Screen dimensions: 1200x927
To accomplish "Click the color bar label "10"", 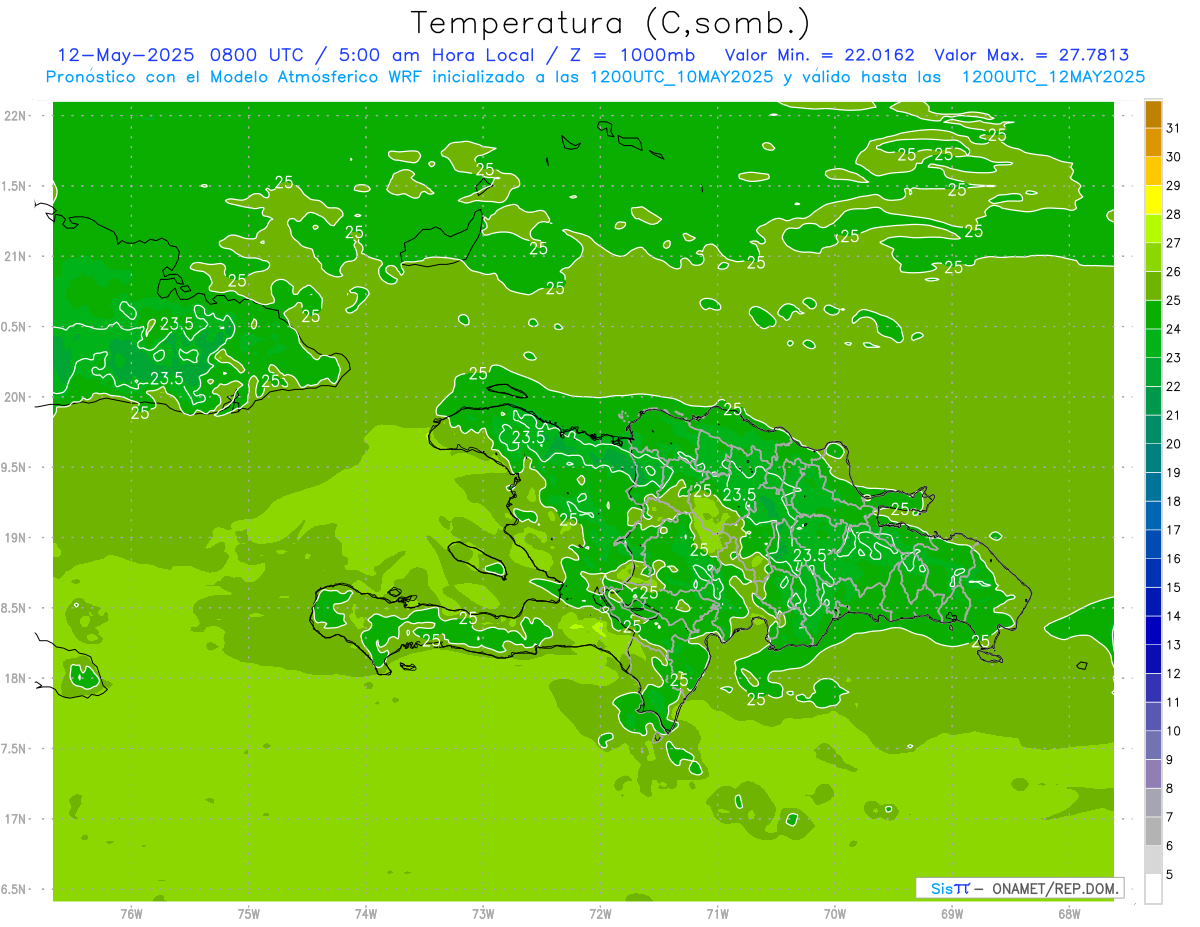I will (x=1174, y=731).
